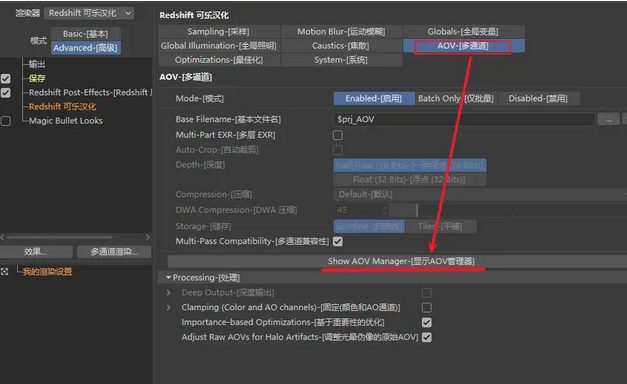Click the DWA Compression stepper arrows
Screen dimensions: 627x384
point(385,210)
